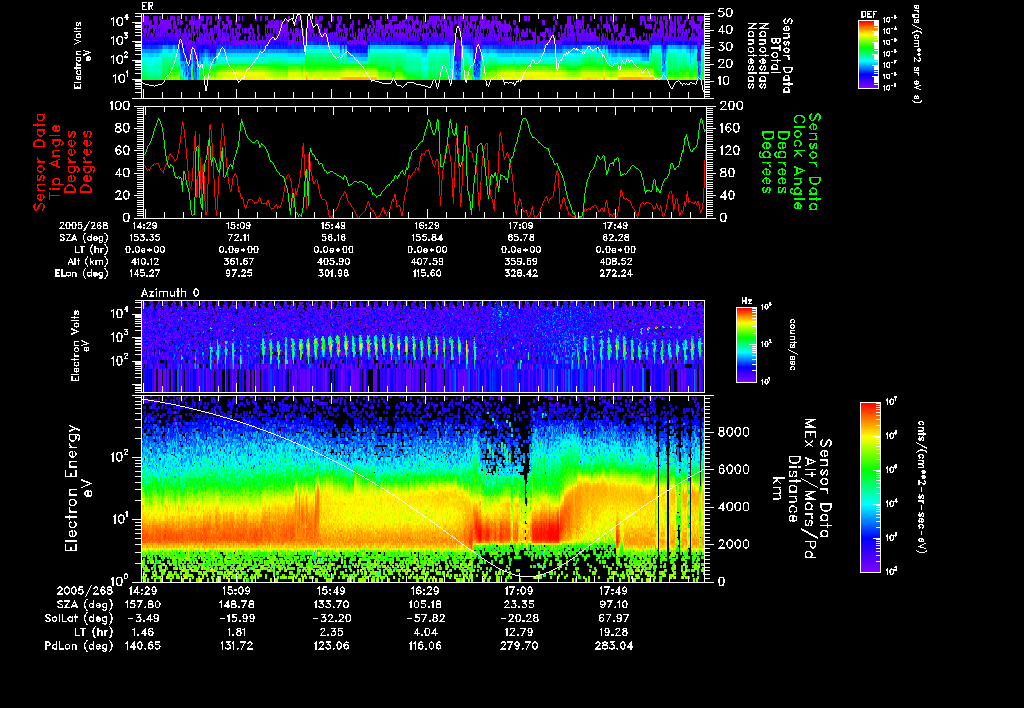The width and height of the screenshot is (1024, 708).
Task: Select ELon value 97.25
Action: [239, 273]
